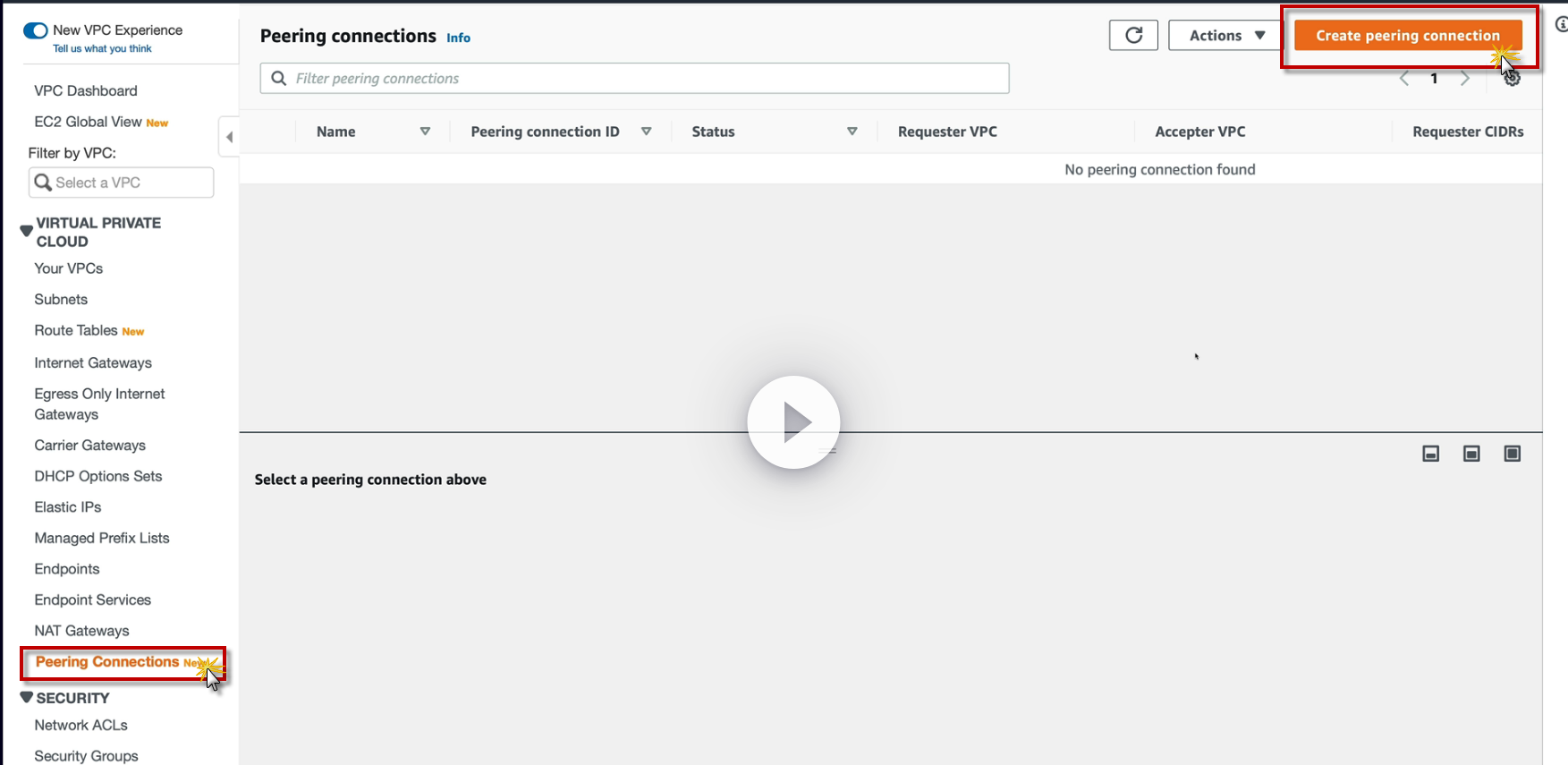Open the Actions dropdown
Image resolution: width=1568 pixels, height=765 pixels.
click(1227, 36)
